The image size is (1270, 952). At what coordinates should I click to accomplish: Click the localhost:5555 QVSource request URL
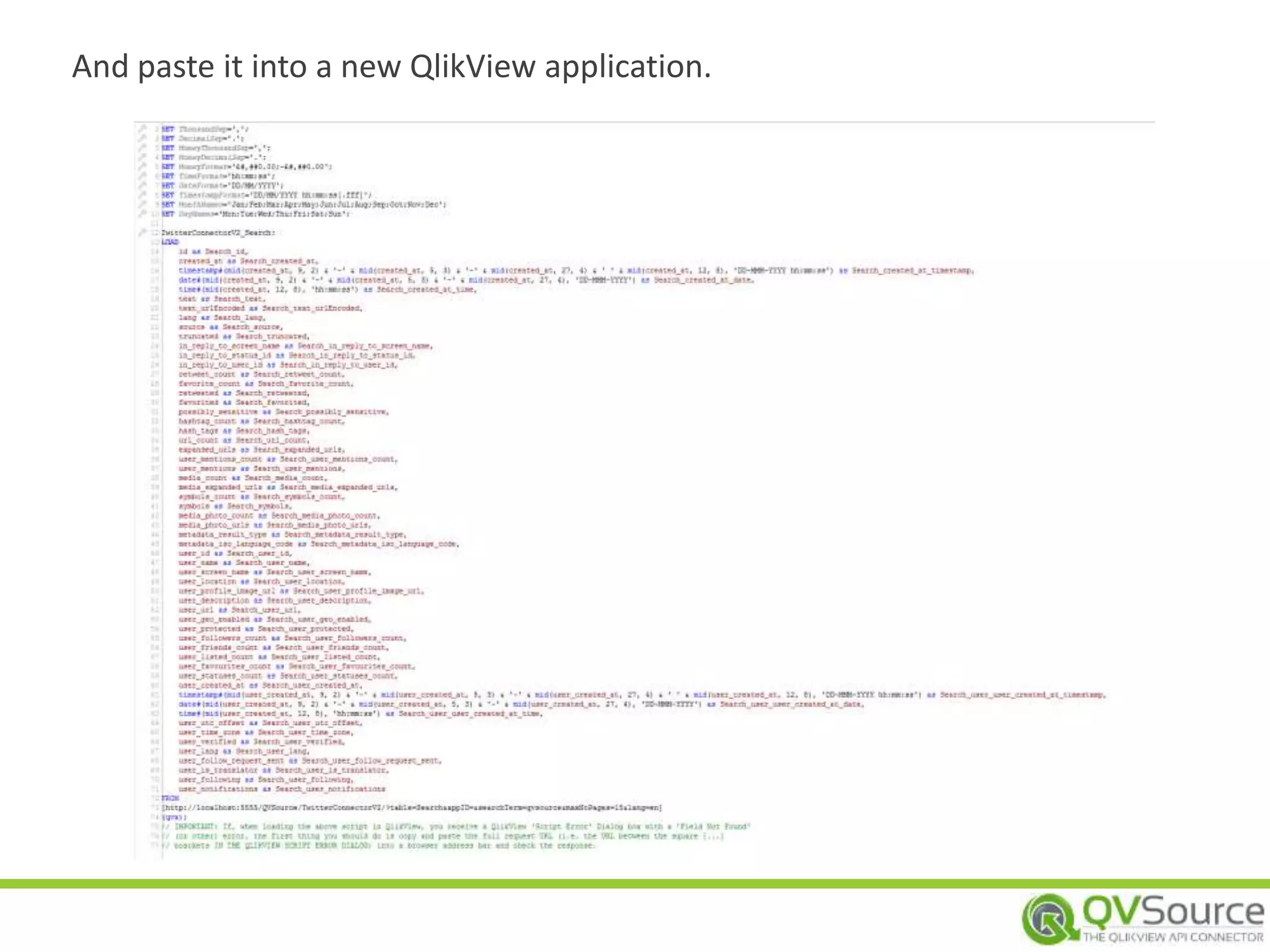point(412,808)
